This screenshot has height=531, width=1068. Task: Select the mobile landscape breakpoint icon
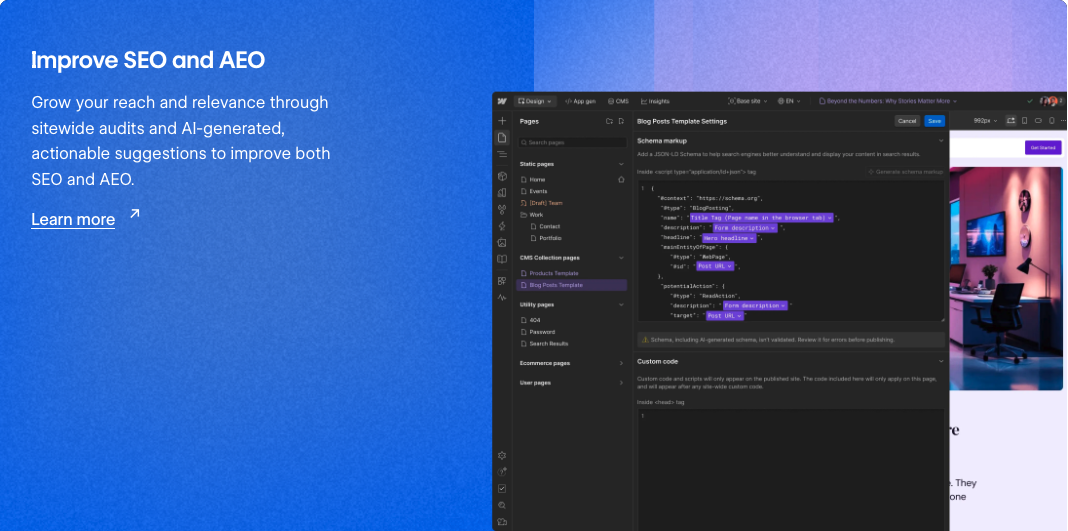click(x=1039, y=120)
